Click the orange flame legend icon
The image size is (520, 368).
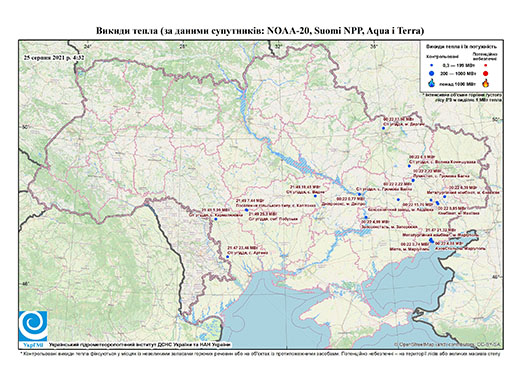click(x=486, y=83)
